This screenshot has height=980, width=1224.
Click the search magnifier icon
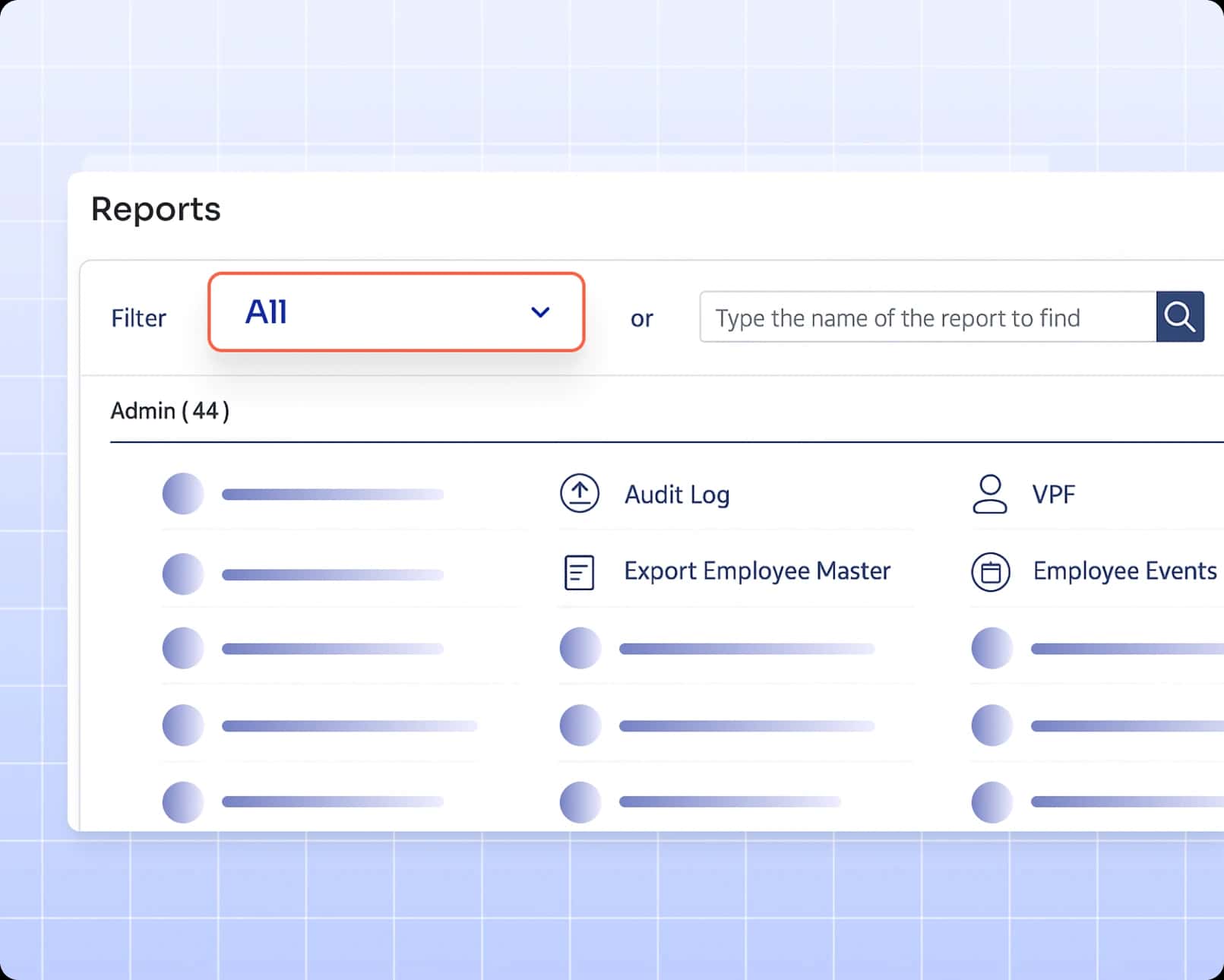tap(1180, 317)
